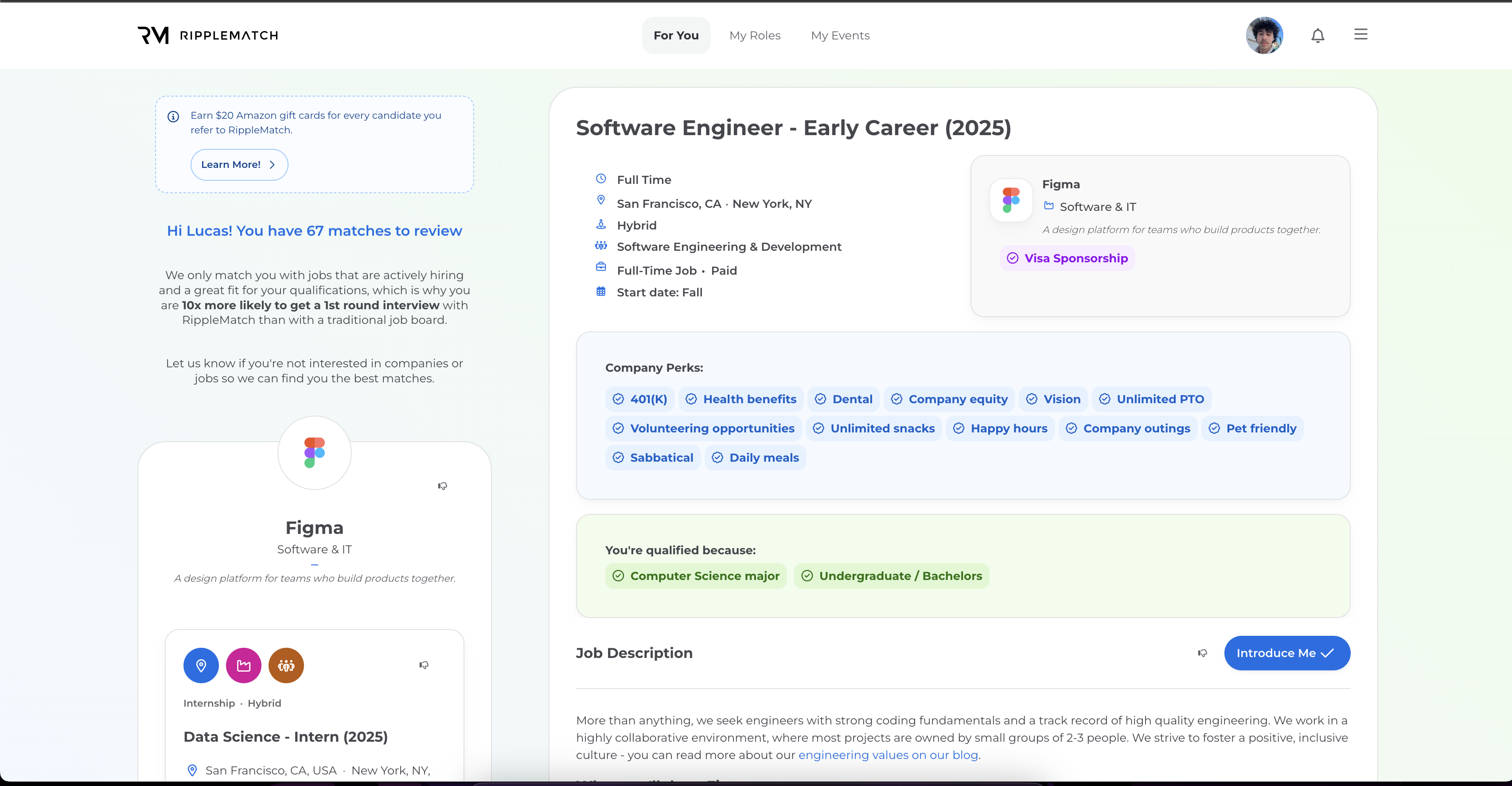Click the pink industry icon on intern card
Screen dimensions: 1512x786
(244, 665)
